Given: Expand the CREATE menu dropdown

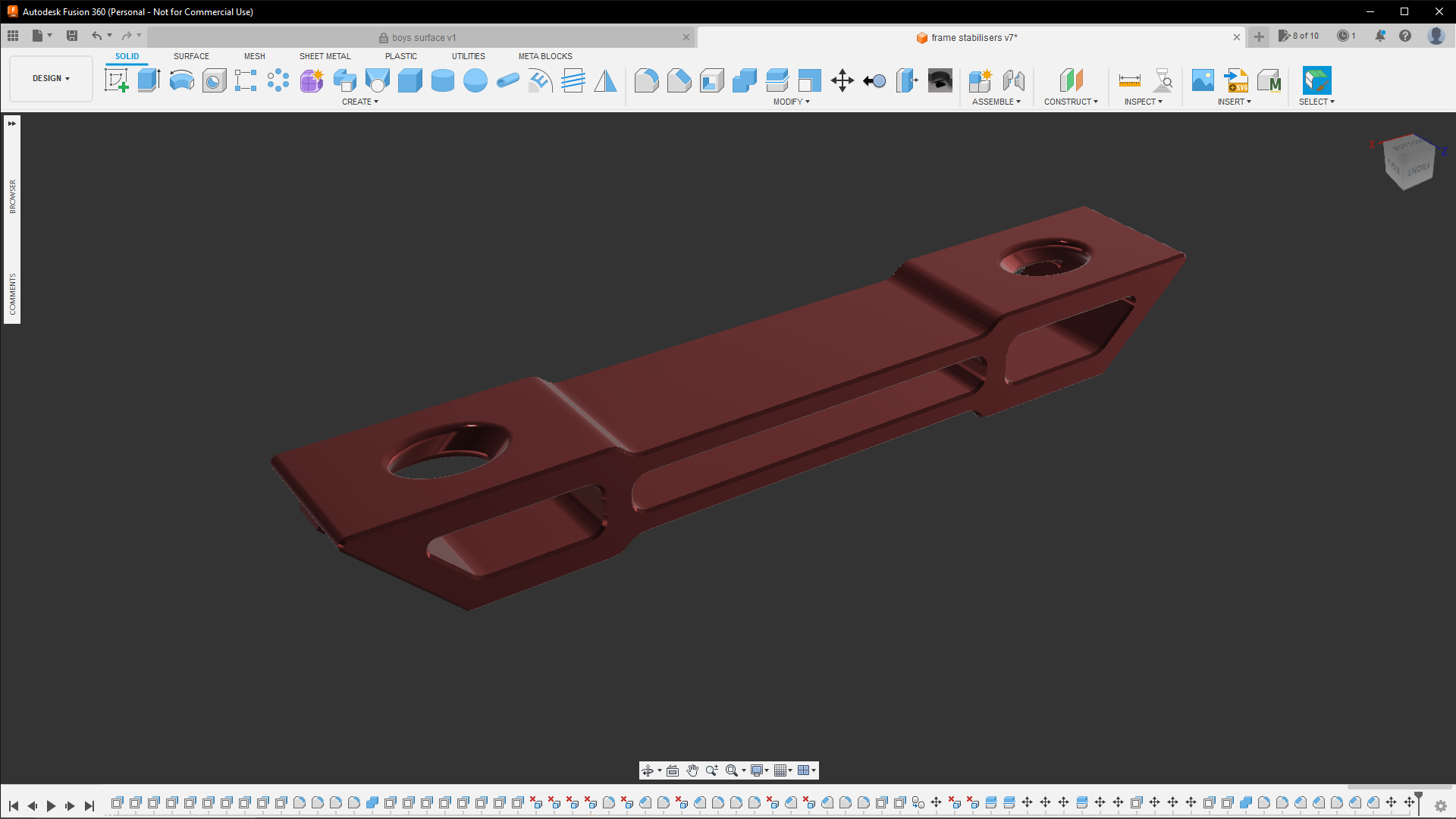Looking at the screenshot, I should 359,102.
